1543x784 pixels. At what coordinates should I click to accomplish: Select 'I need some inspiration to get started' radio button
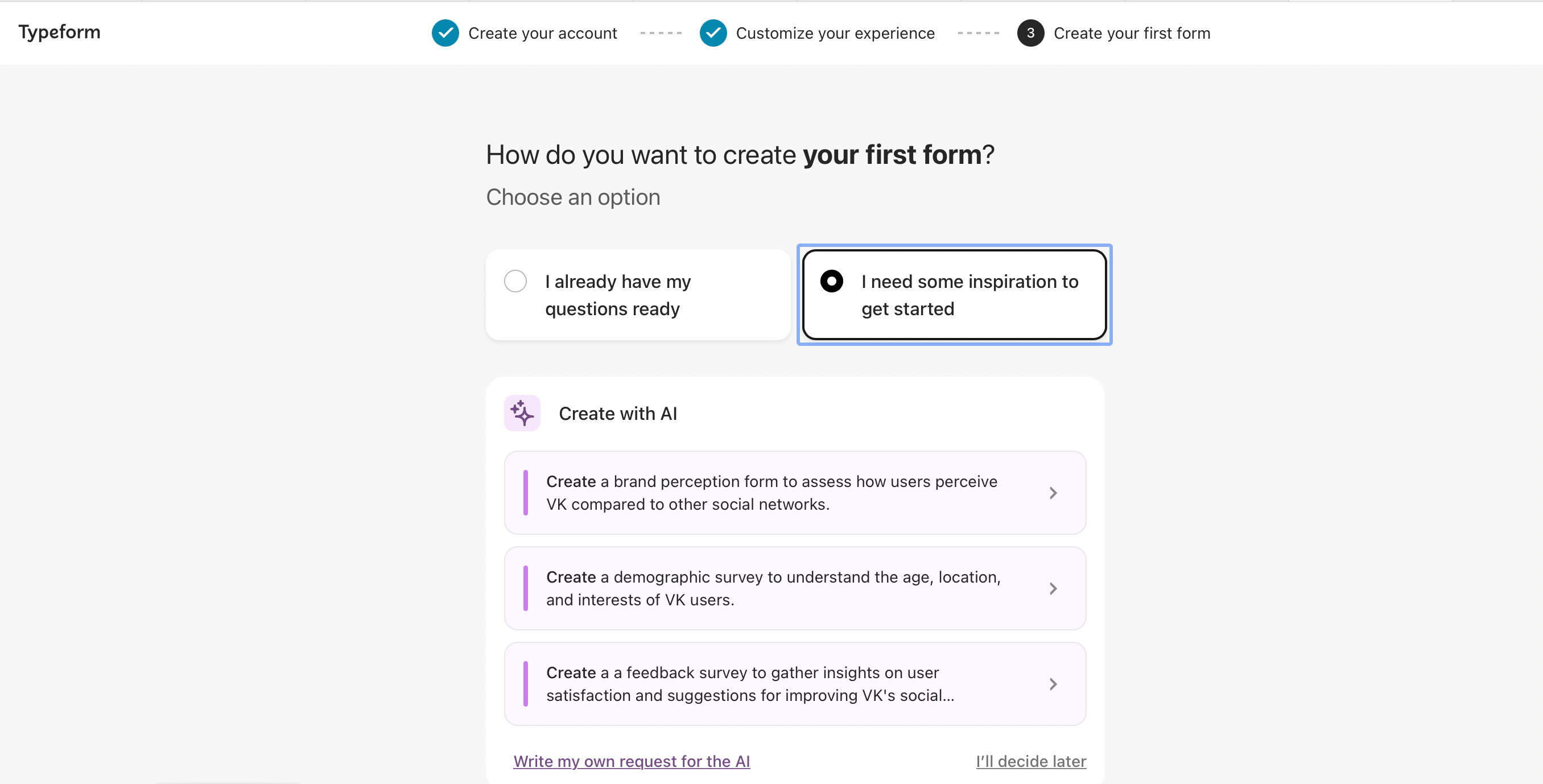point(832,282)
